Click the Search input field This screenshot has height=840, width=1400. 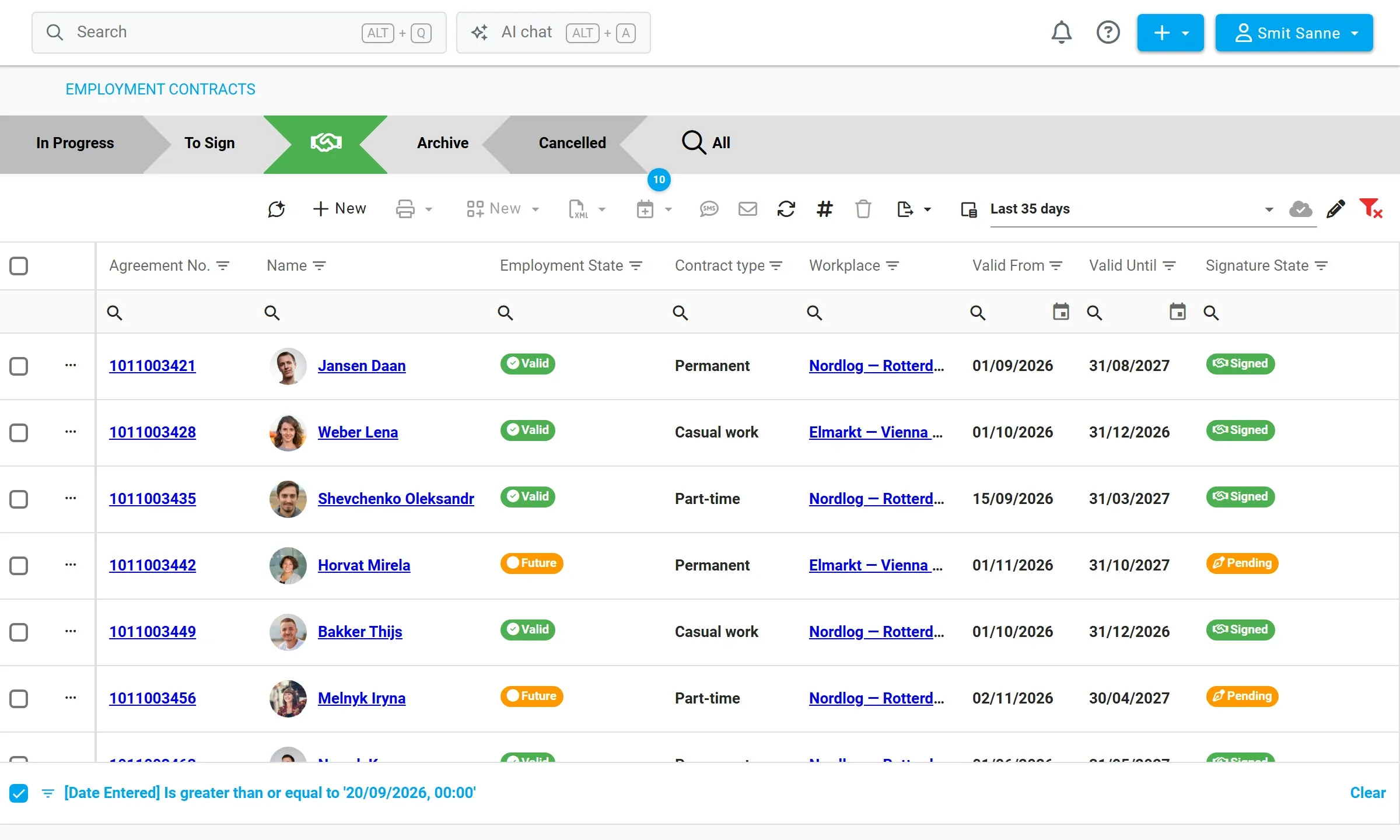point(239,33)
